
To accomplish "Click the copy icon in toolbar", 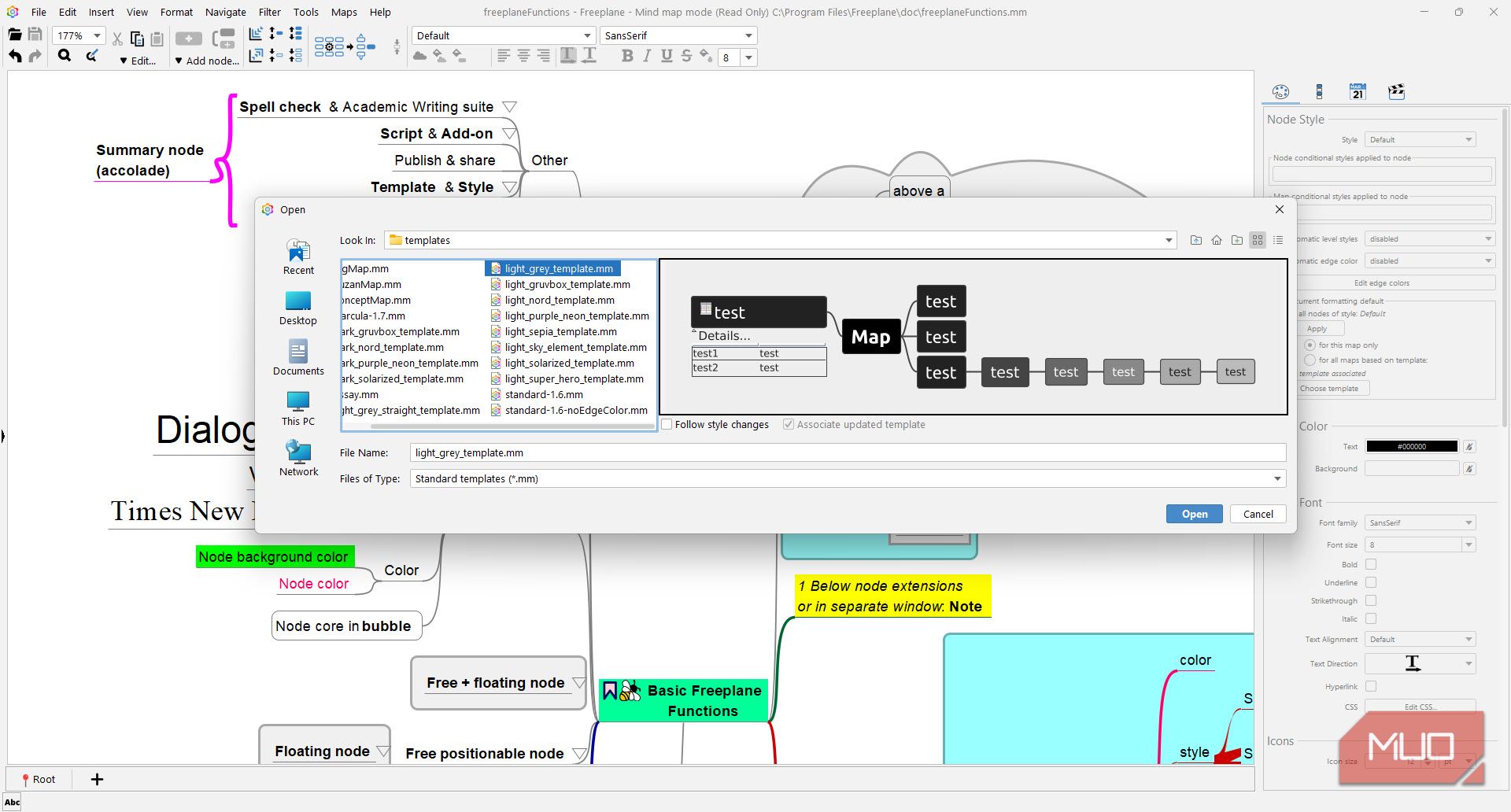I will [x=137, y=39].
